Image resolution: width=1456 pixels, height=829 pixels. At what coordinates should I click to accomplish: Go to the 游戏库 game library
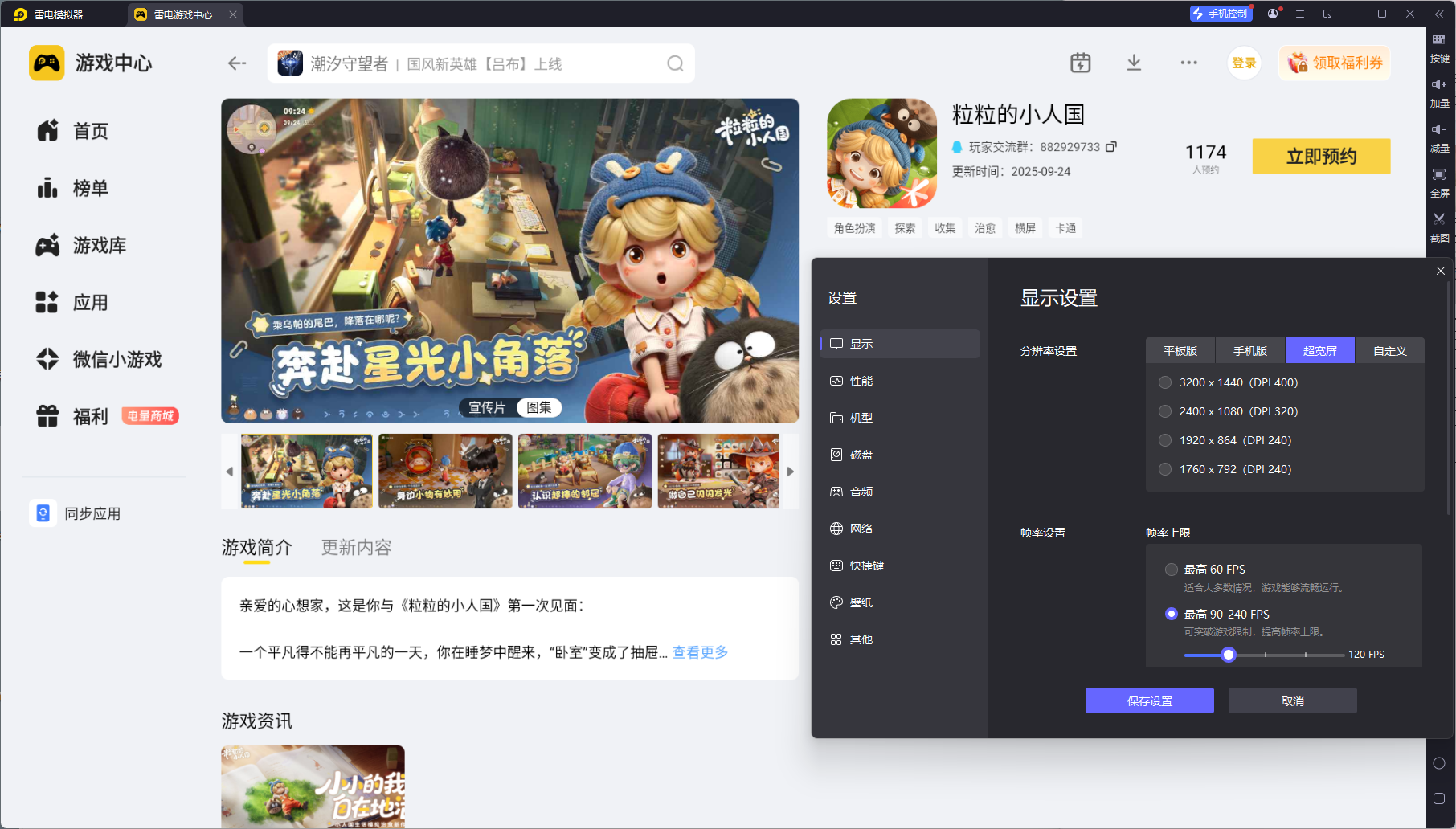[x=81, y=245]
